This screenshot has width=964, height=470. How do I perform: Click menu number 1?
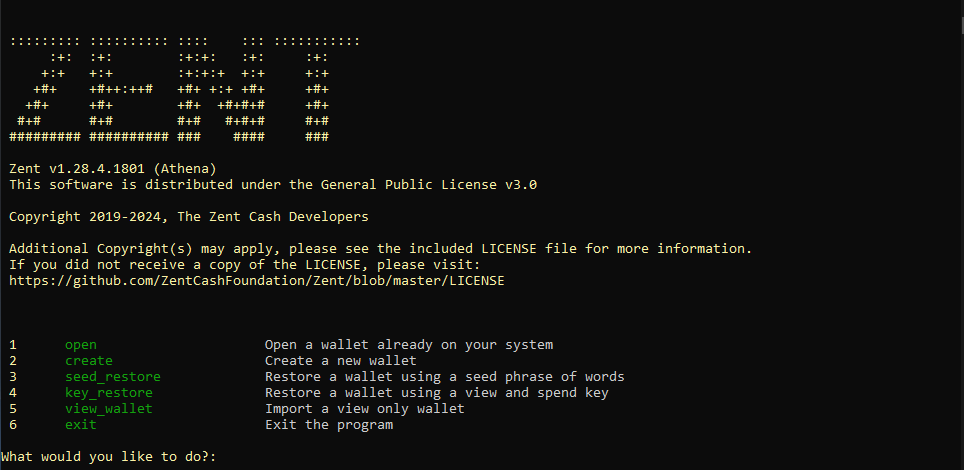13,345
